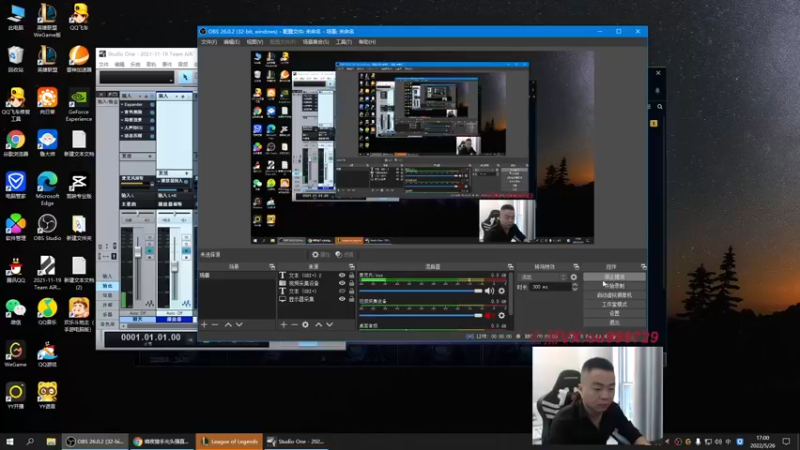This screenshot has width=800, height=450.
Task: Add a new scene with the plus icon in Scenes panel
Action: pos(204,324)
